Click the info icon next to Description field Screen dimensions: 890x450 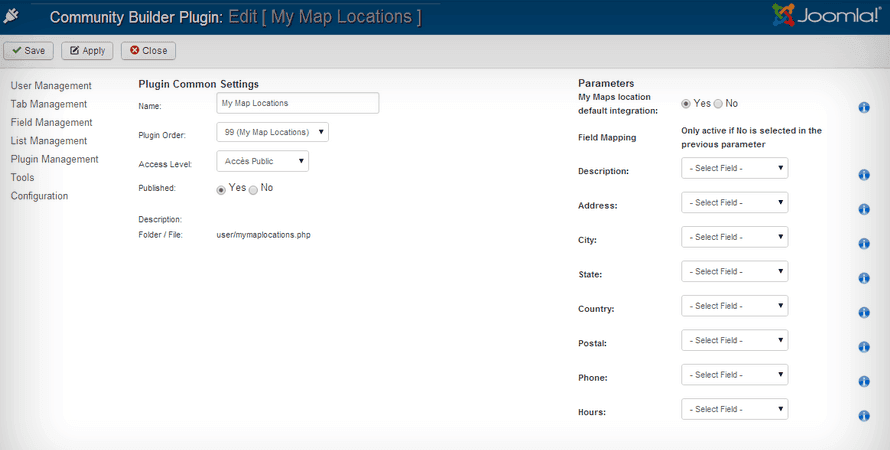click(863, 175)
